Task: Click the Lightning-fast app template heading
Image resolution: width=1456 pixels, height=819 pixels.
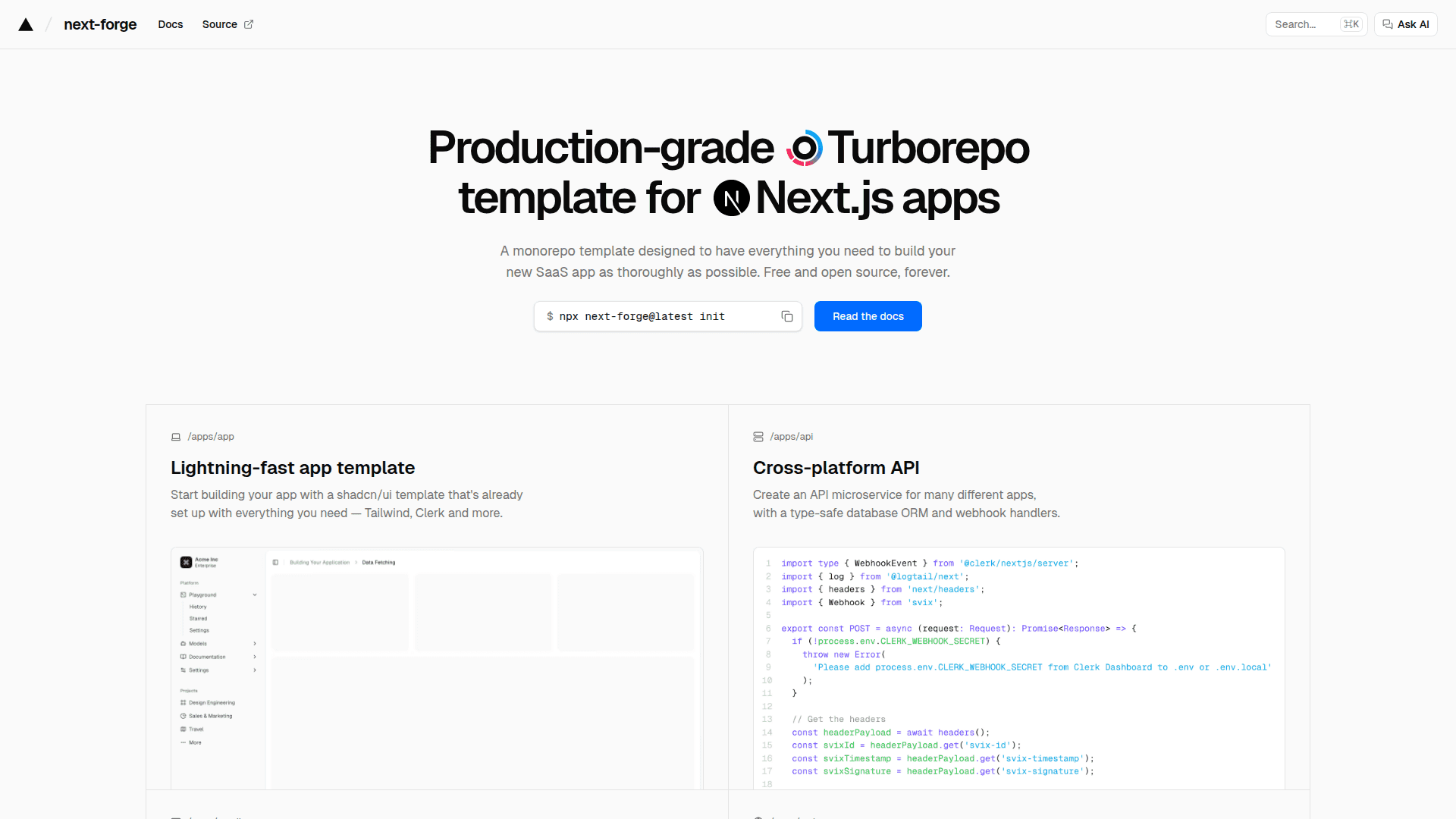Action: tap(293, 468)
